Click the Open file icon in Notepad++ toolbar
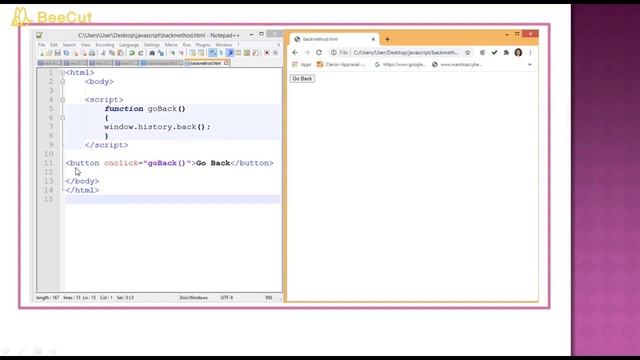The width and height of the screenshot is (640, 360). (x=49, y=53)
